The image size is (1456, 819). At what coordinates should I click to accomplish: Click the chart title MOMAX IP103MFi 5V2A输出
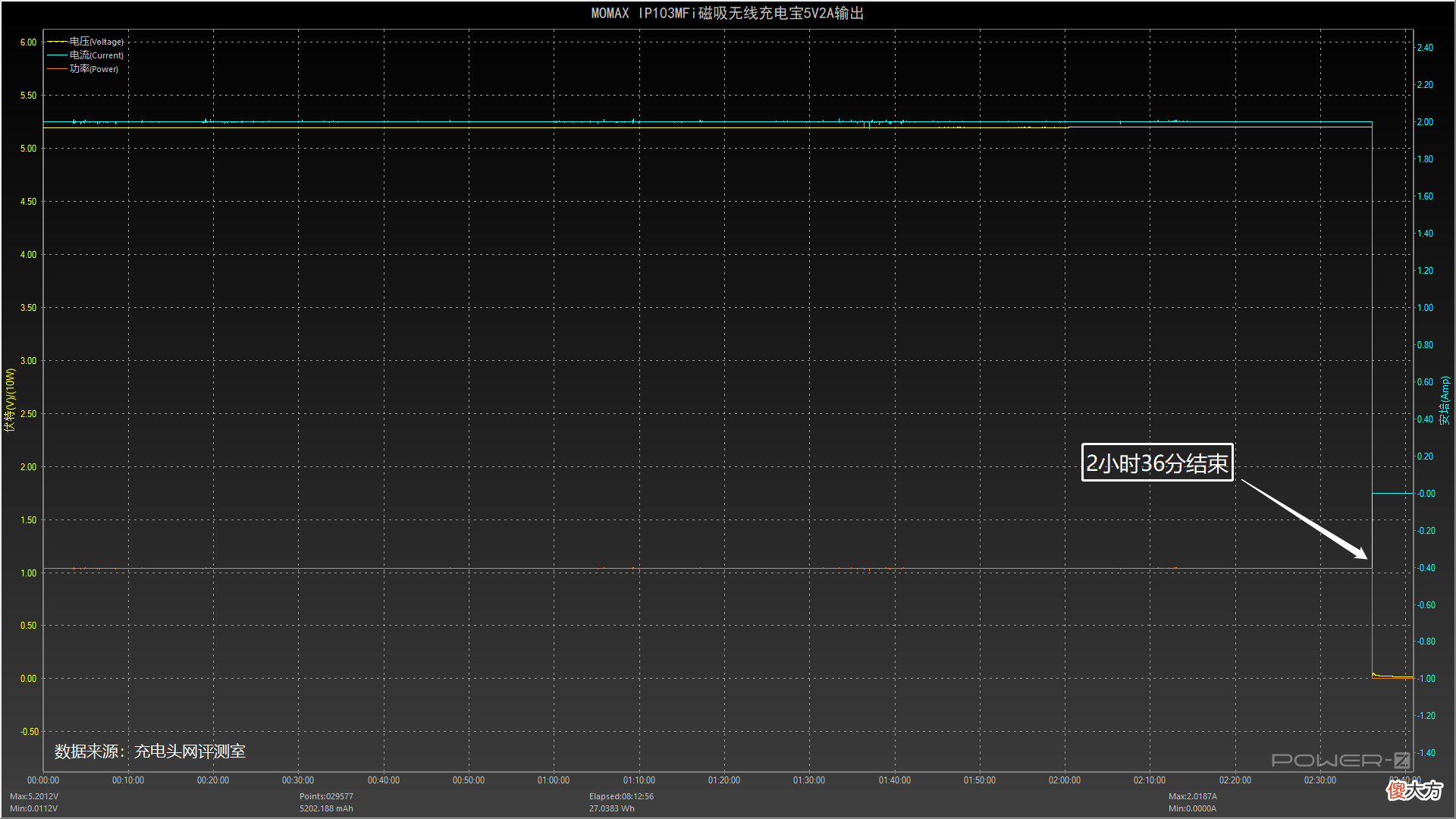click(727, 13)
